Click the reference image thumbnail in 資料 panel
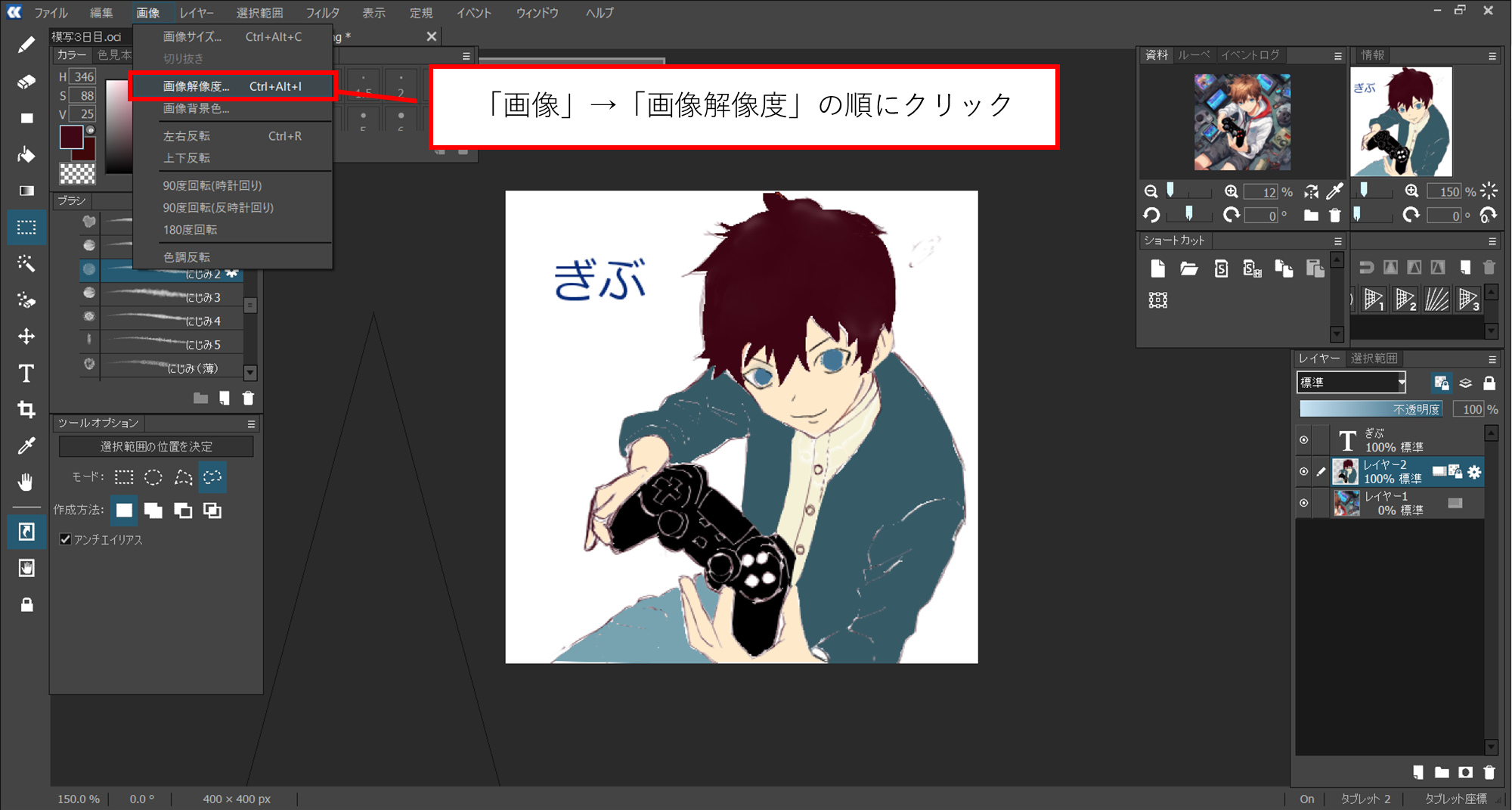 click(1242, 122)
